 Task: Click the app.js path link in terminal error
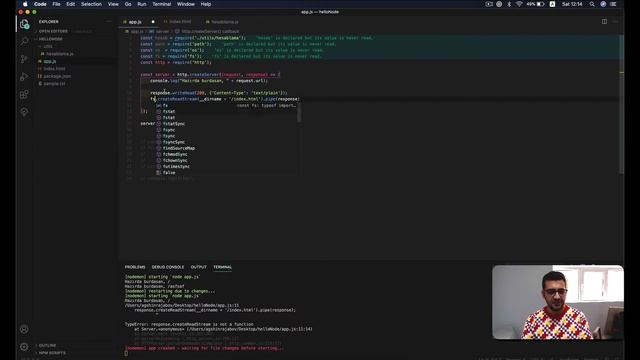[x=182, y=305]
